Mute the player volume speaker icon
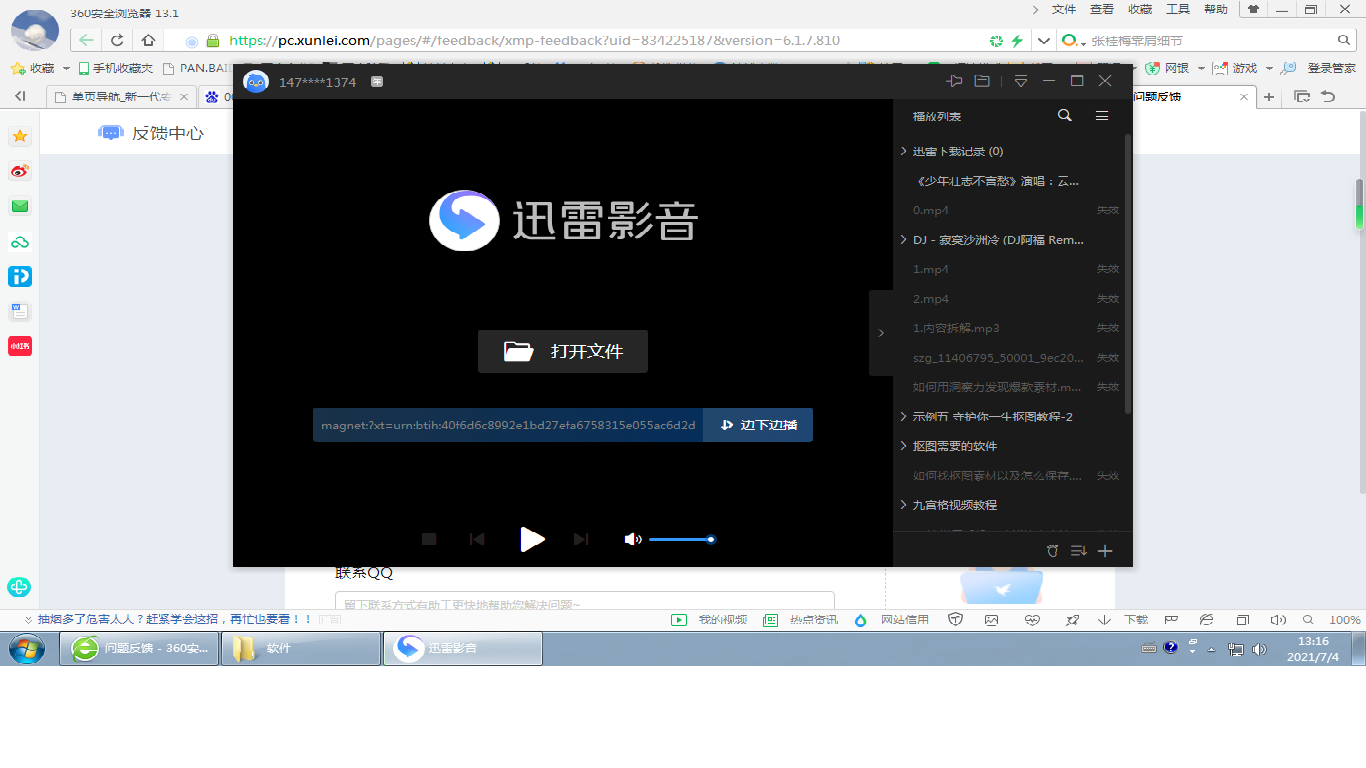The image size is (1366, 768). (632, 539)
